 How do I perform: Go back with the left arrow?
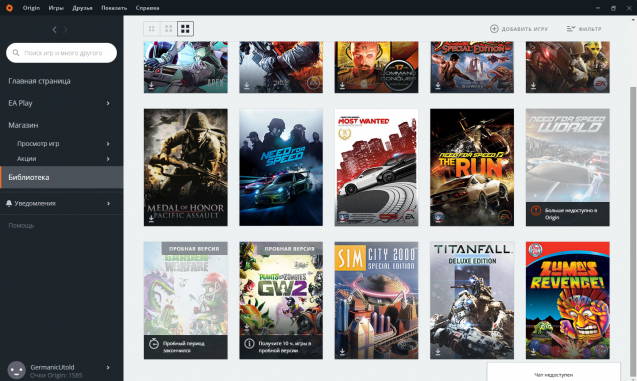point(54,30)
